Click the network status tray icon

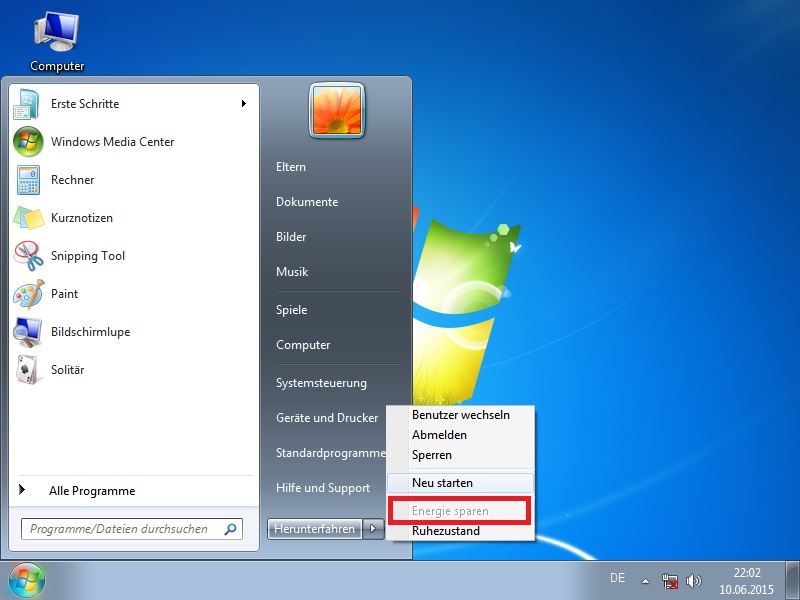coord(669,581)
